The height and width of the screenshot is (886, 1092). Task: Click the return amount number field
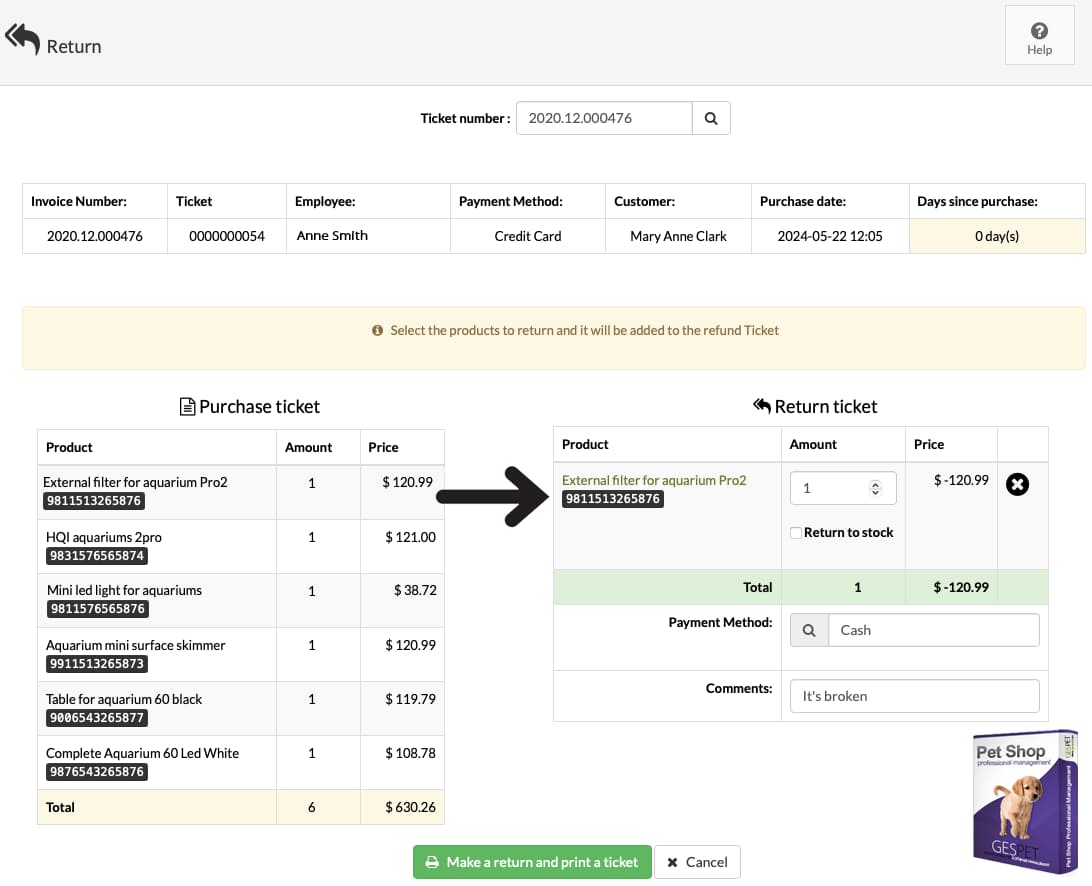click(843, 488)
